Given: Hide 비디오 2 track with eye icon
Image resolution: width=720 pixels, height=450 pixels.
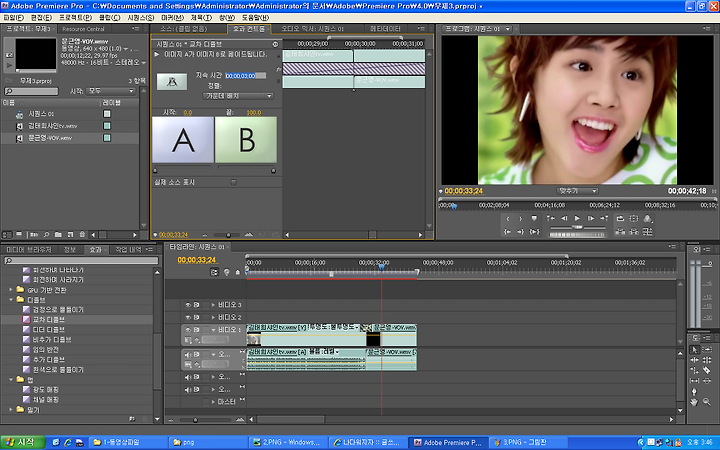Looking at the screenshot, I should [188, 317].
